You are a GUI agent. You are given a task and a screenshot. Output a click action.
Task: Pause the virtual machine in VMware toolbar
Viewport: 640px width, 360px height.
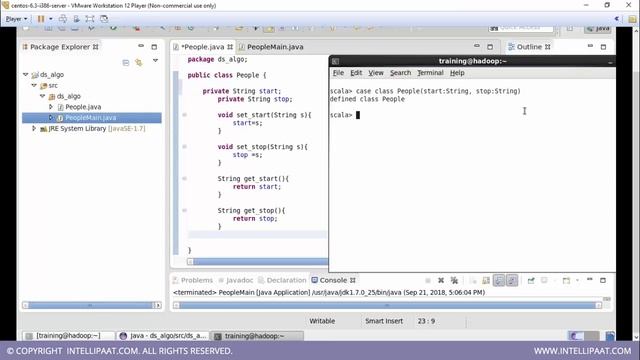point(41,19)
